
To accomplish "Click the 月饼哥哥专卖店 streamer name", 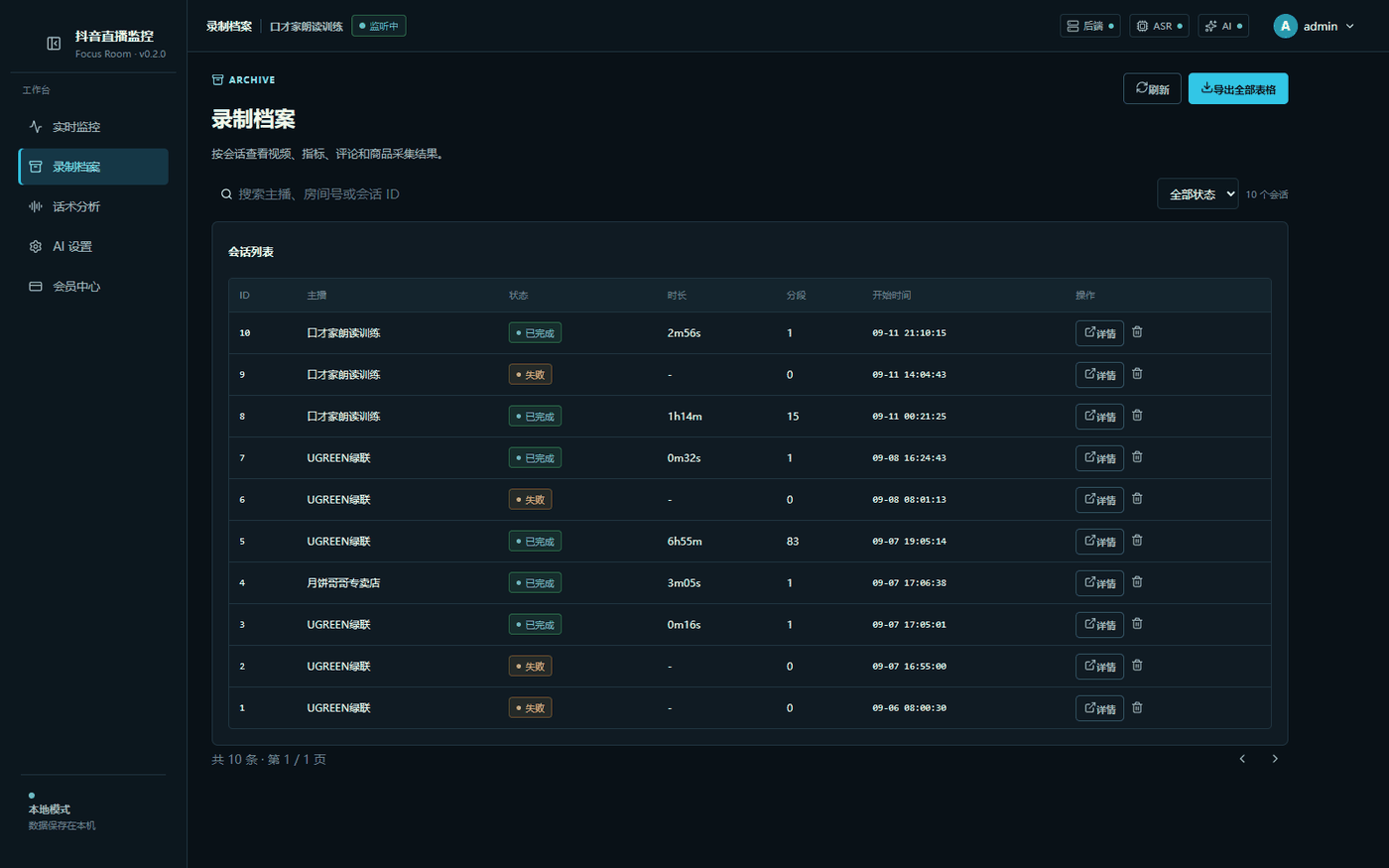I will (343, 583).
